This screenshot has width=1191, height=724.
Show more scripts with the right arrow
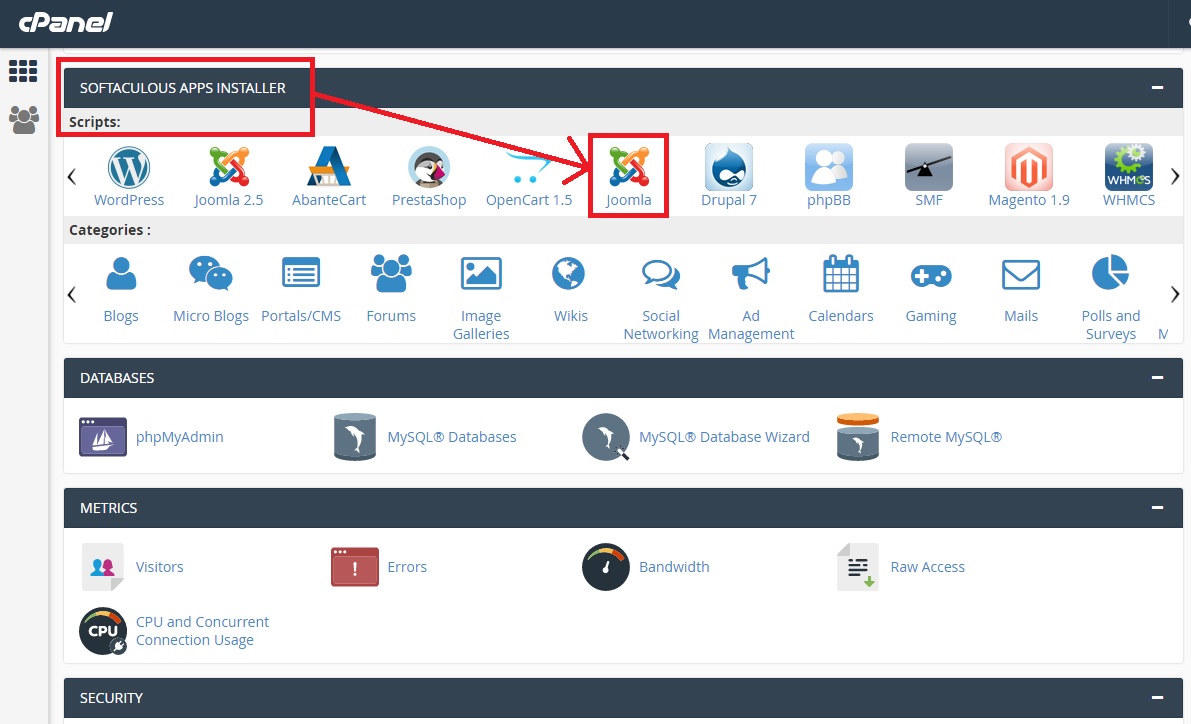pyautogui.click(x=1175, y=176)
